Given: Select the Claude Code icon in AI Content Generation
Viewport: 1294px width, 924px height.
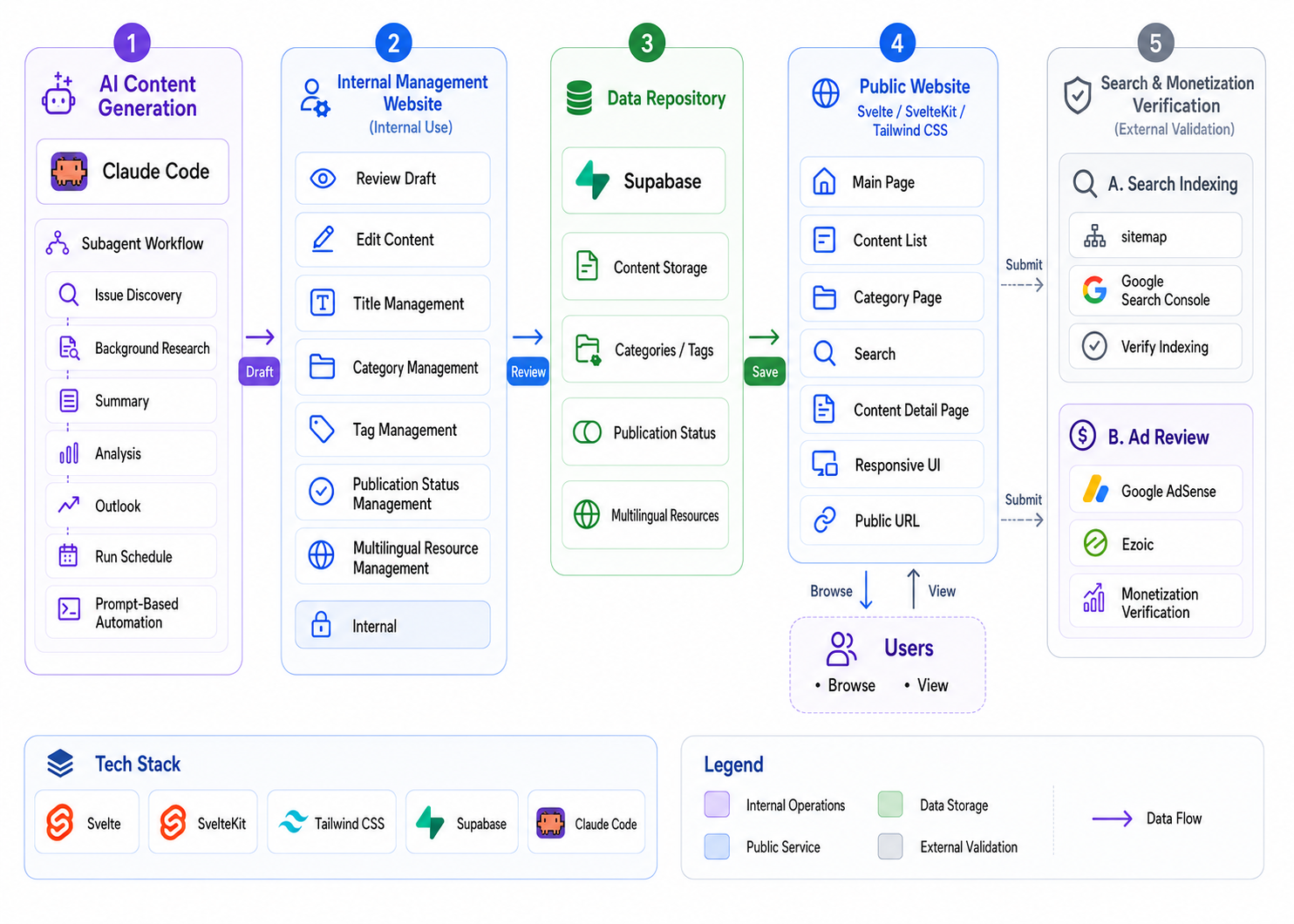Looking at the screenshot, I should (x=69, y=171).
